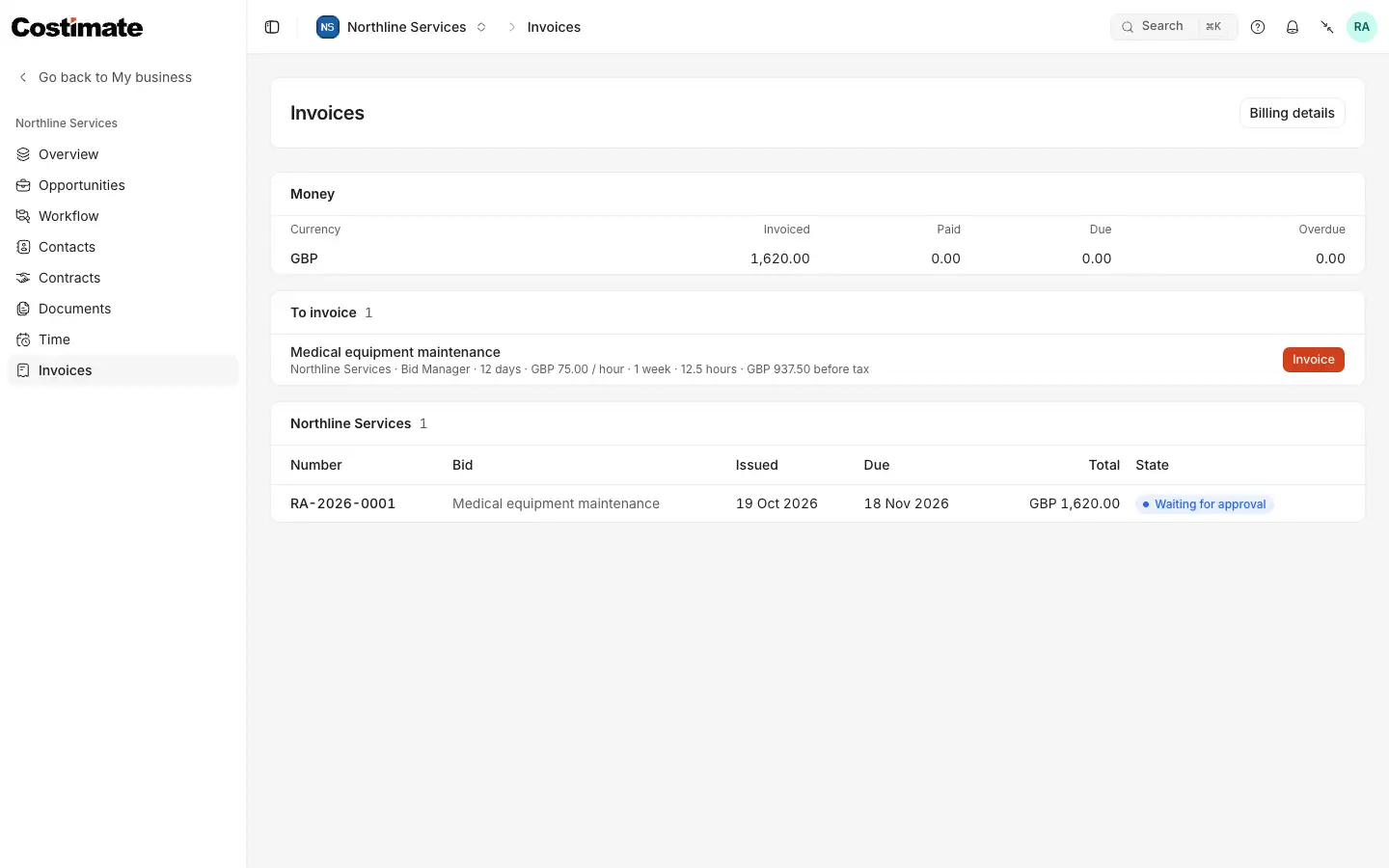Click the Opportunities briefcase icon
Viewport: 1389px width, 868px height.
tap(23, 185)
